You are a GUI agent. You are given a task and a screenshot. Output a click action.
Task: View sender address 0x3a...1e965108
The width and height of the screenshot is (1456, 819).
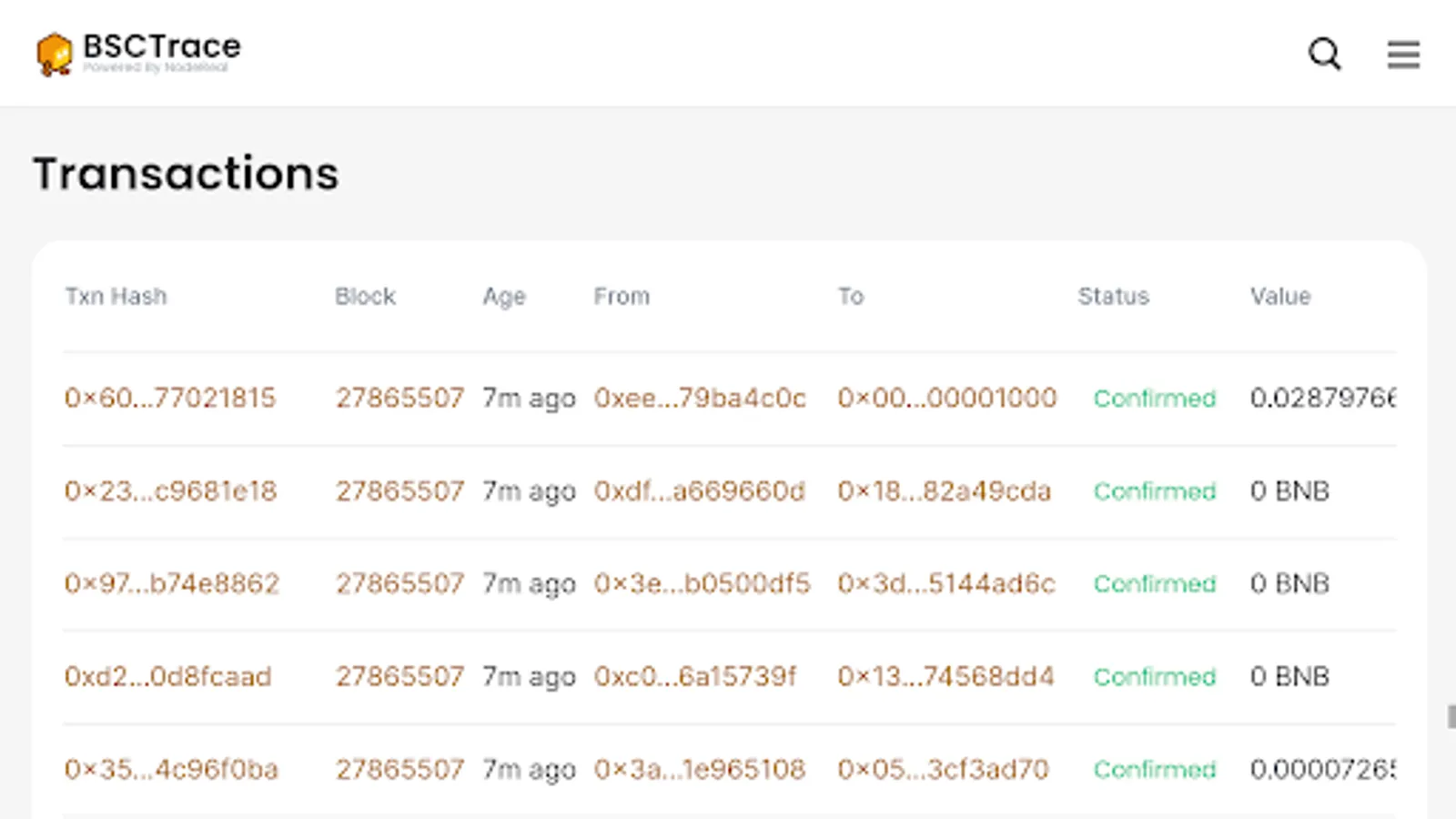coord(700,770)
